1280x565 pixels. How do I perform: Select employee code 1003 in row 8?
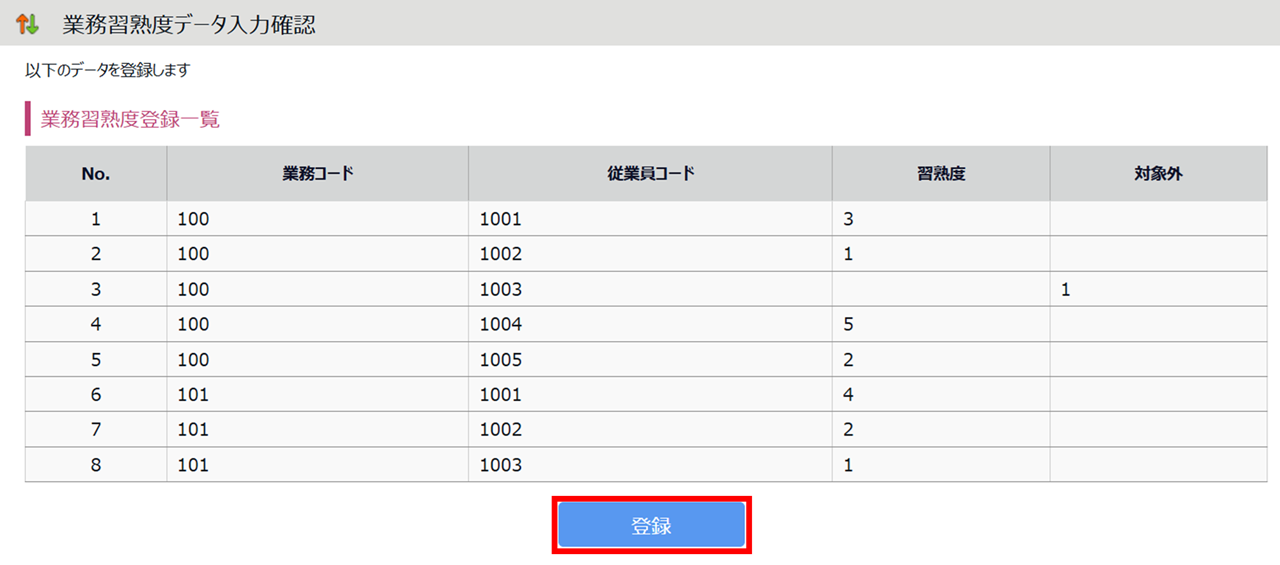(x=501, y=465)
